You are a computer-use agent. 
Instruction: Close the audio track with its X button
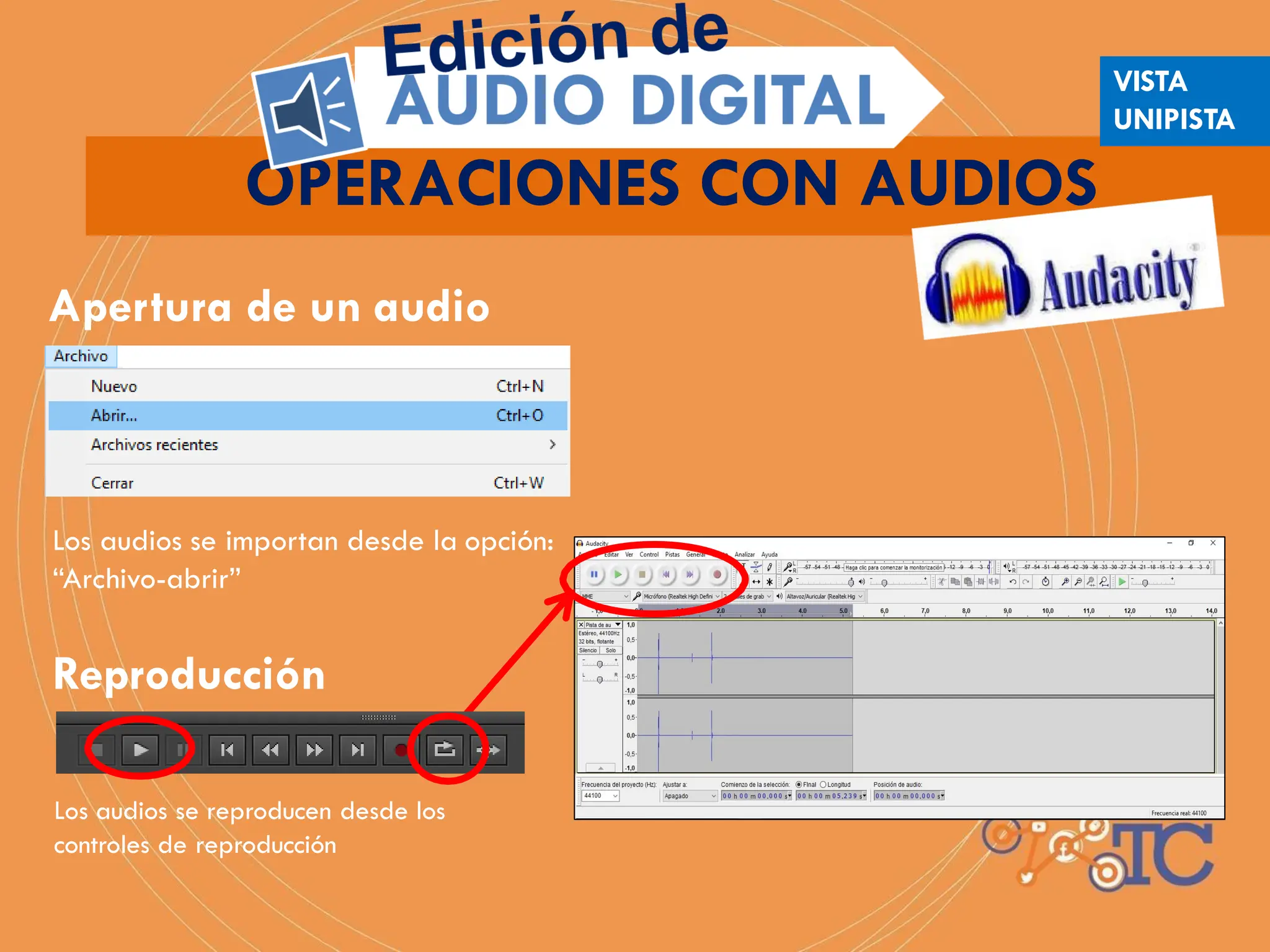tap(581, 625)
